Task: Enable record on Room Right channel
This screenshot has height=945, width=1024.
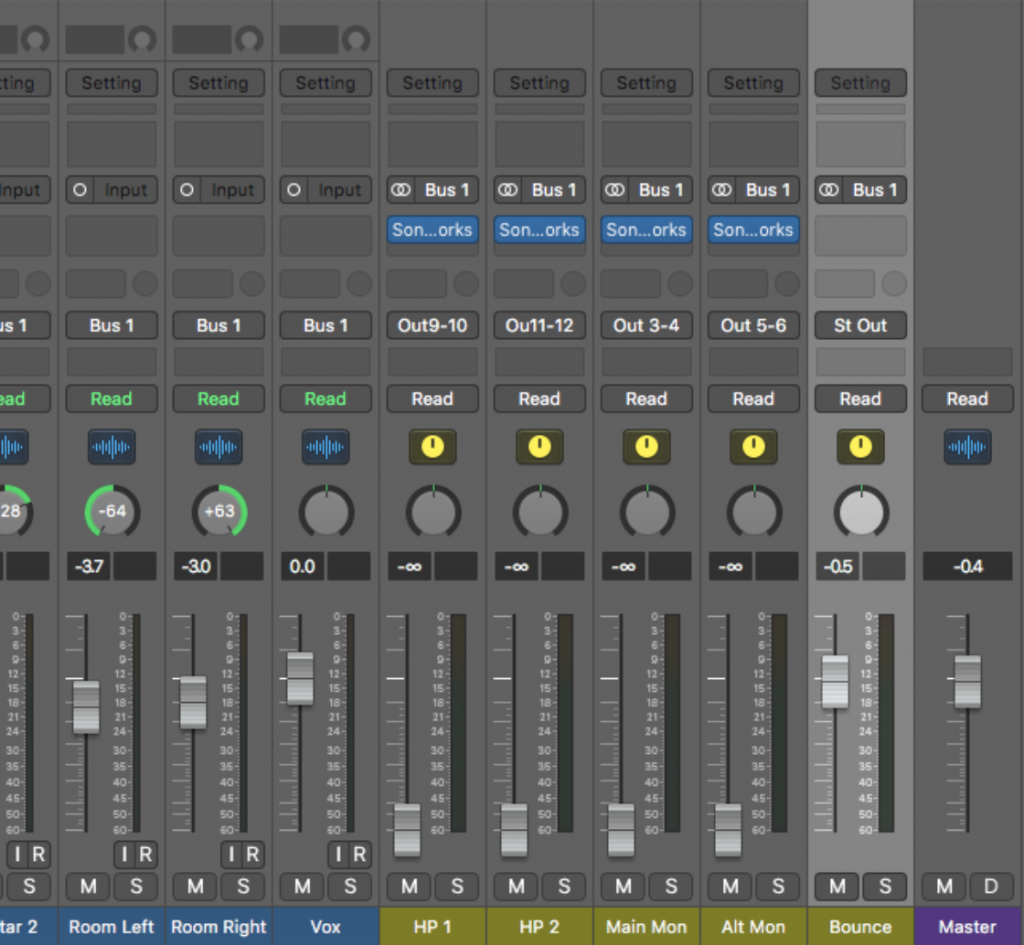Action: point(252,854)
